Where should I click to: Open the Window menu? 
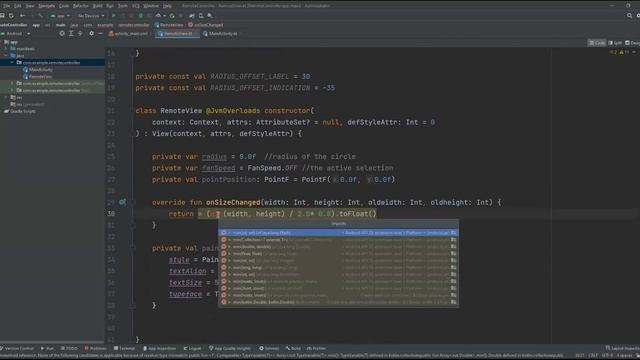click(x=151, y=6)
